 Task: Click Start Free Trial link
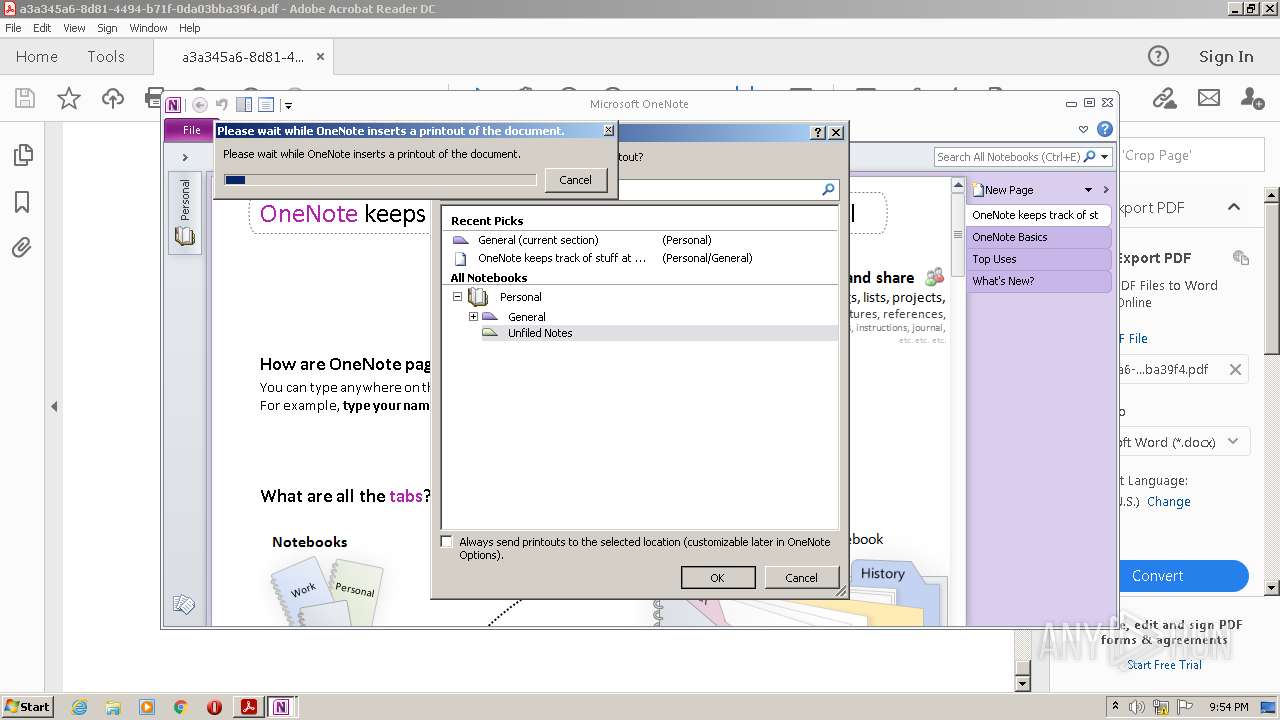(1164, 665)
